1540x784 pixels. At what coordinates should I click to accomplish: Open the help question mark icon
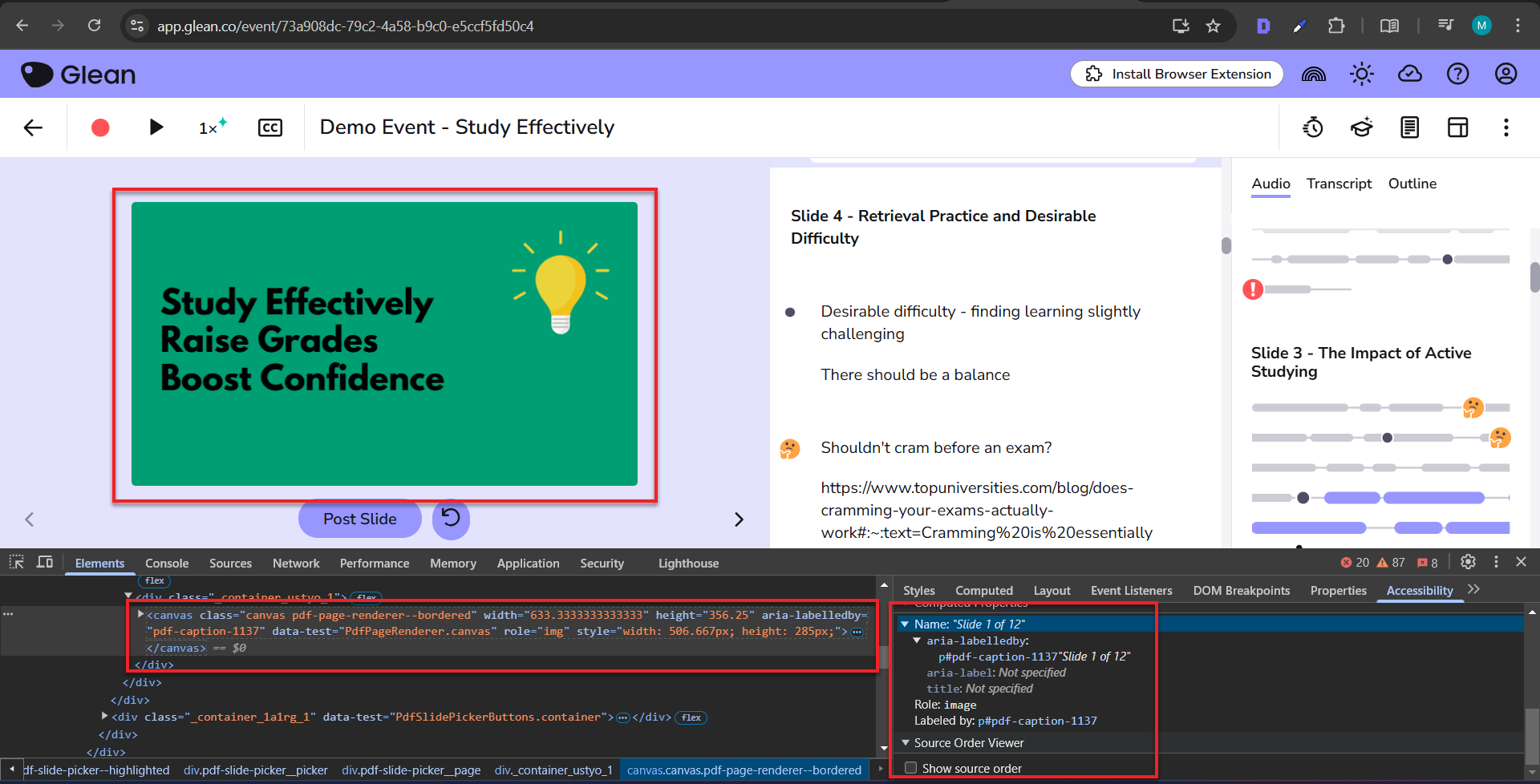tap(1457, 74)
